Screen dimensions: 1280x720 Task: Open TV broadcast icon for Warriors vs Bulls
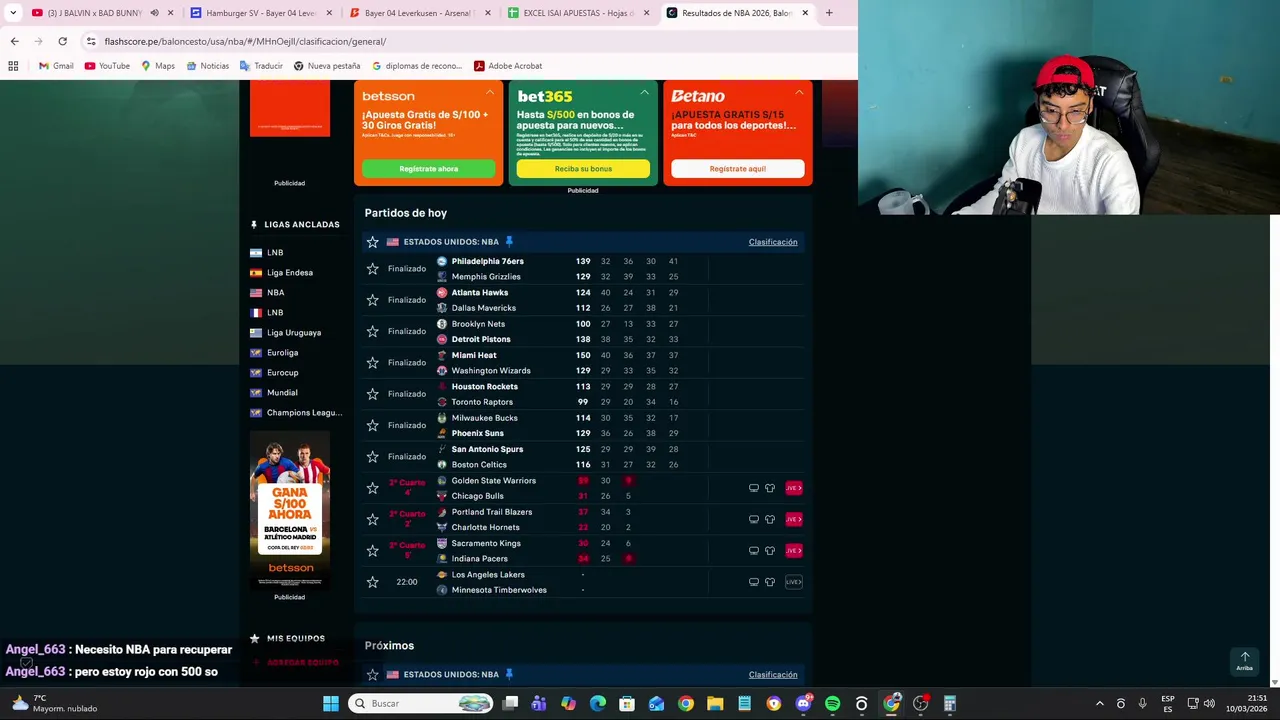pos(754,488)
